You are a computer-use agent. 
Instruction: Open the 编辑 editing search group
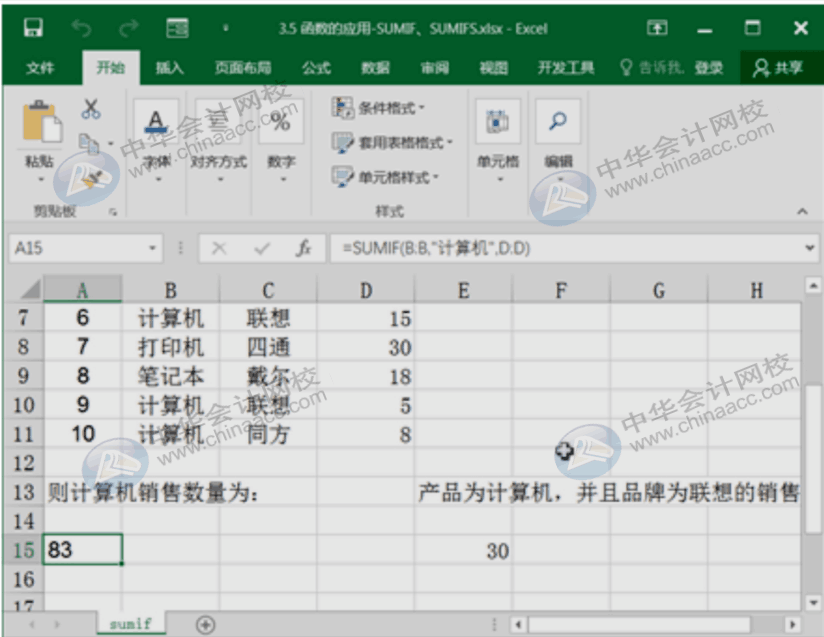[x=558, y=139]
